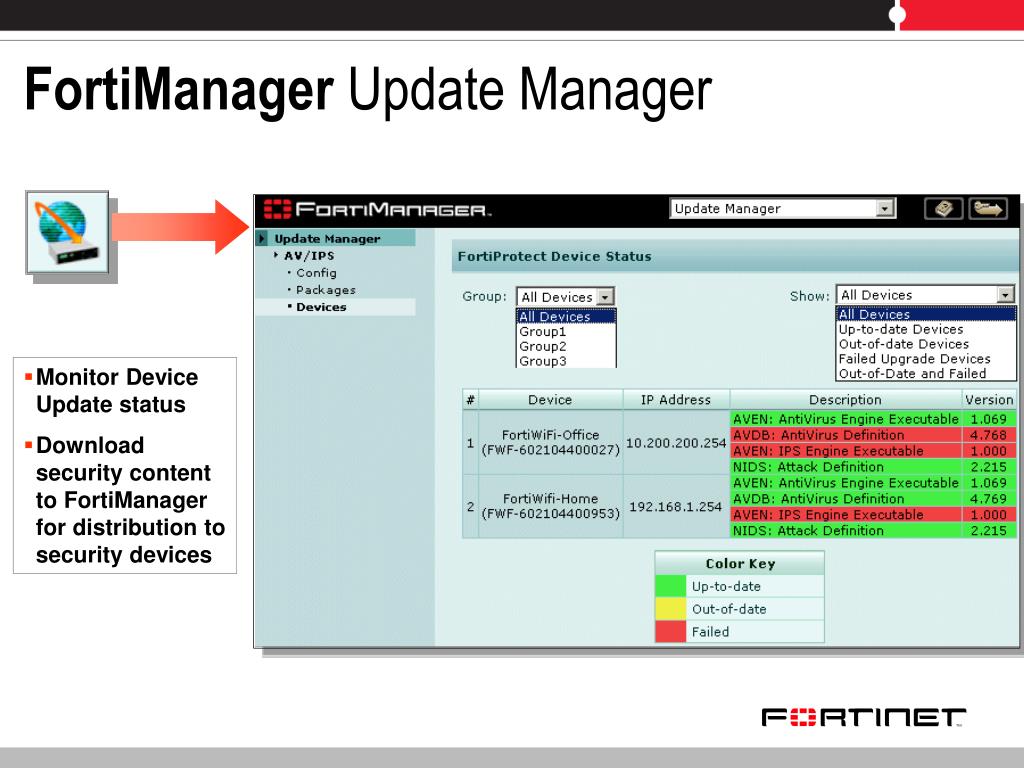Click the book help icon in header
This screenshot has width=1024, height=768.
coord(944,209)
